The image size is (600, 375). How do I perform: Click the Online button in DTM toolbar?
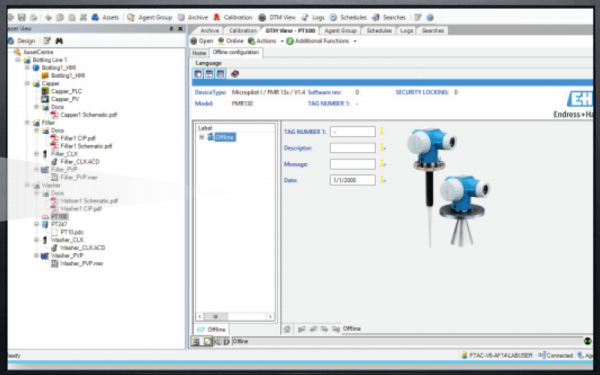231,41
